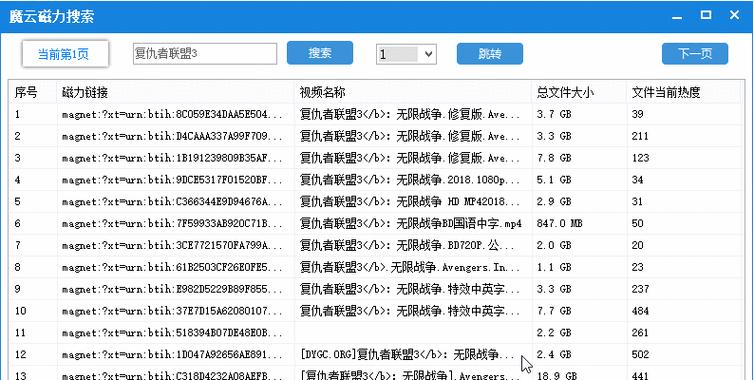Click video name containing HD MP42018
Screen dimensions: 754x380
pyautogui.click(x=410, y=202)
